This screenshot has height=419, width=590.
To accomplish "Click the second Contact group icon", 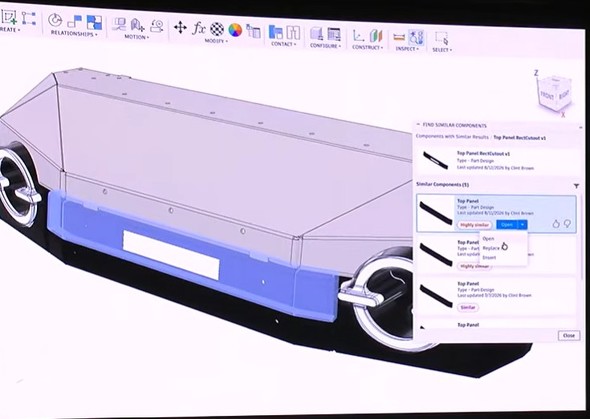I will click(293, 33).
